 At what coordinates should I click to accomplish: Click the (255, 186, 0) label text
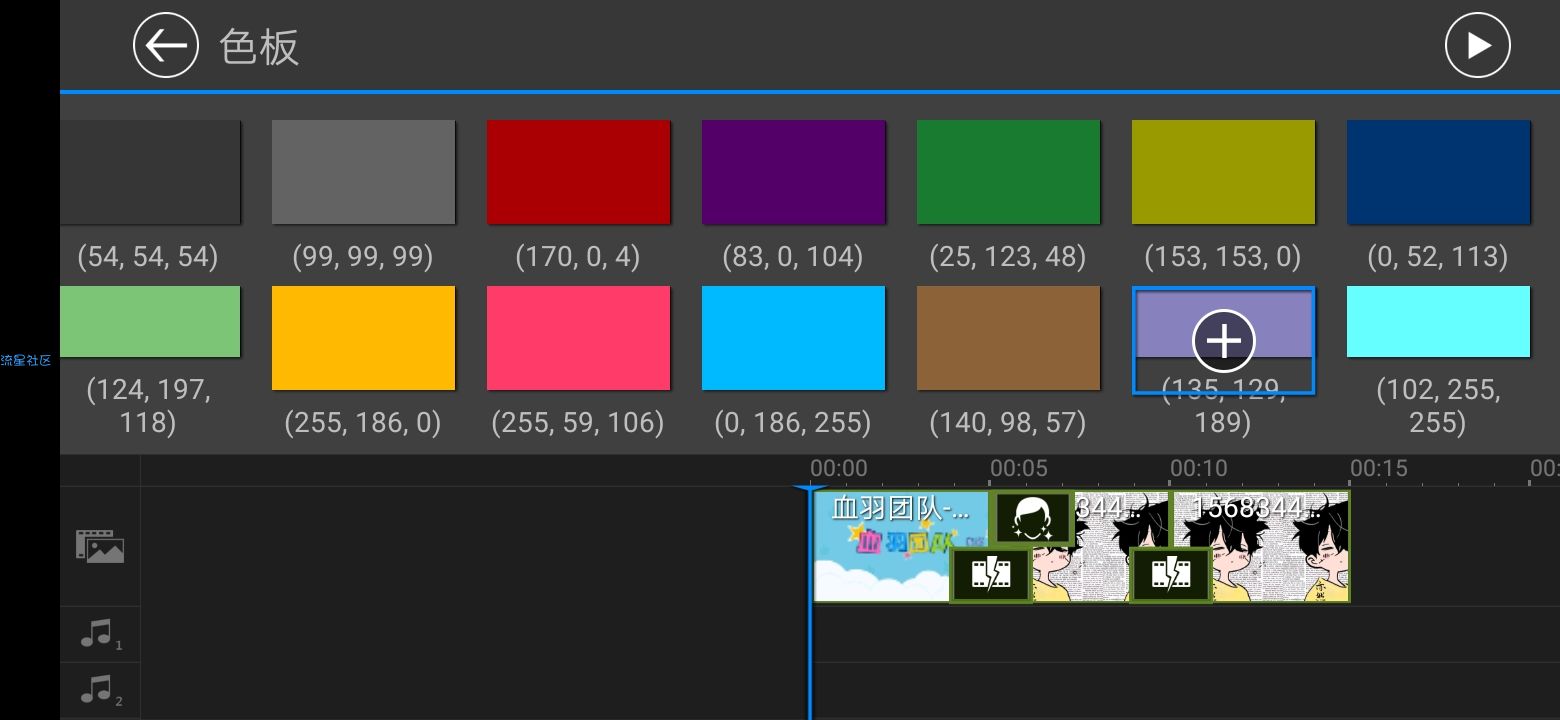[x=363, y=422]
